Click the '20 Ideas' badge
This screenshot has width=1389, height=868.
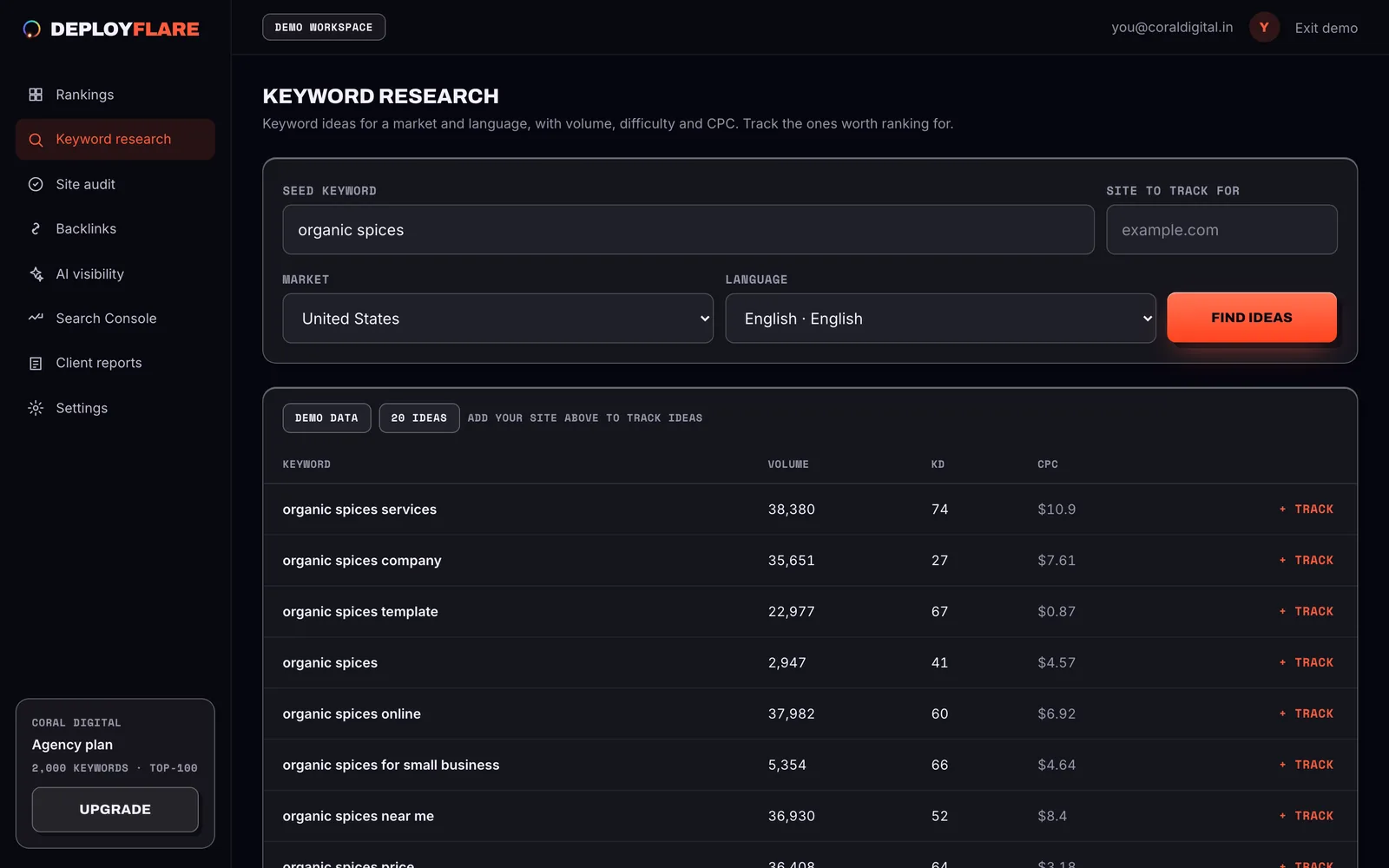coord(419,418)
